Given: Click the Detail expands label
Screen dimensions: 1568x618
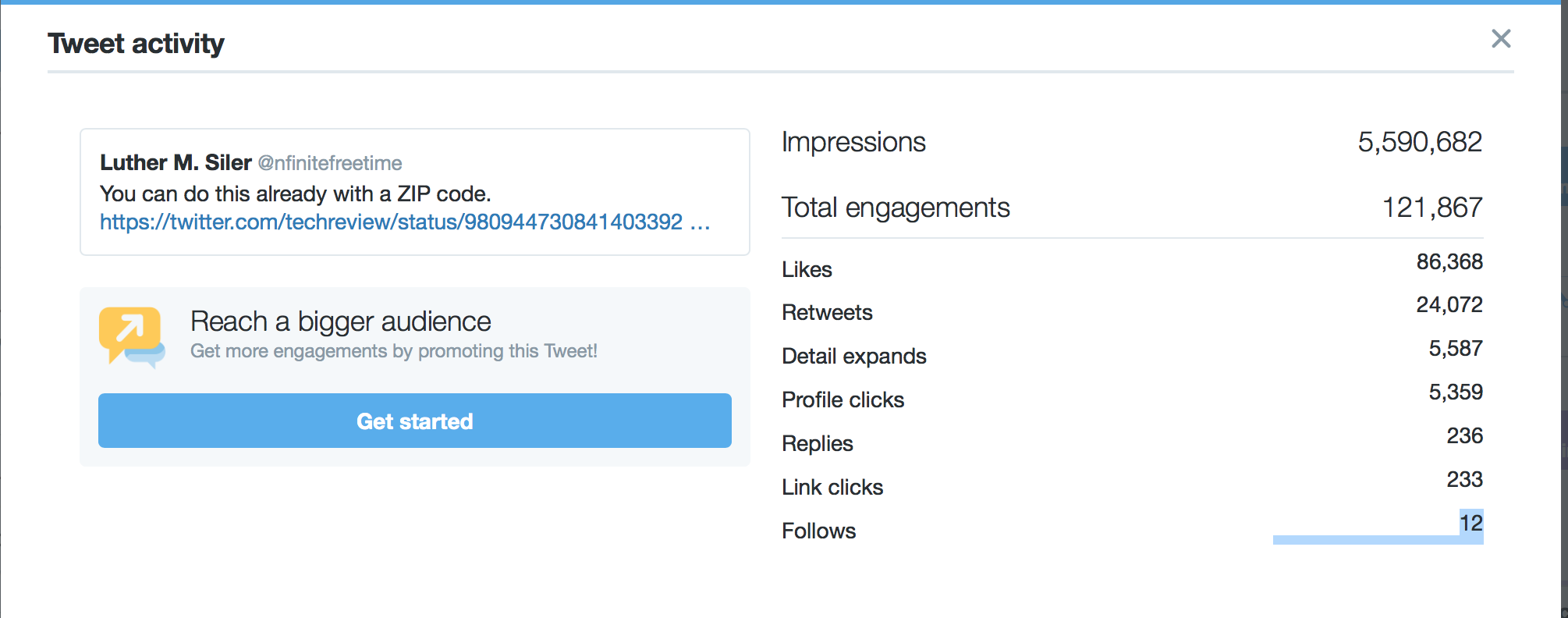Looking at the screenshot, I should coord(853,356).
